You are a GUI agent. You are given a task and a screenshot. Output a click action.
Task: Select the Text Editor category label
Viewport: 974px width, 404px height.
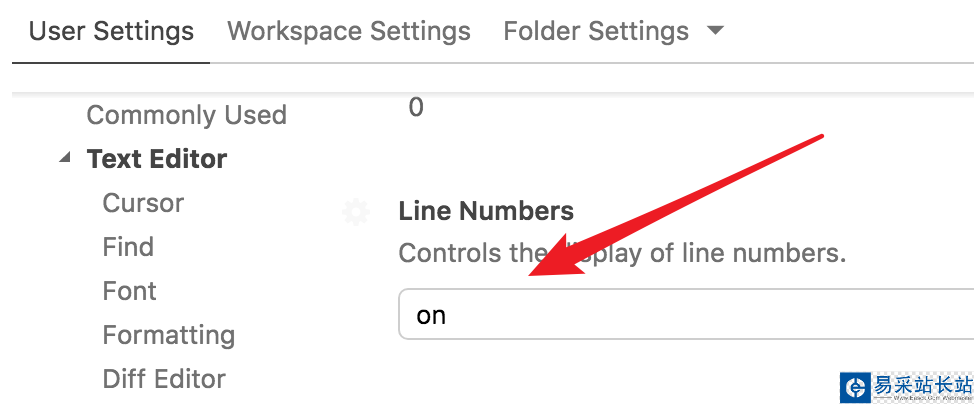[157, 159]
